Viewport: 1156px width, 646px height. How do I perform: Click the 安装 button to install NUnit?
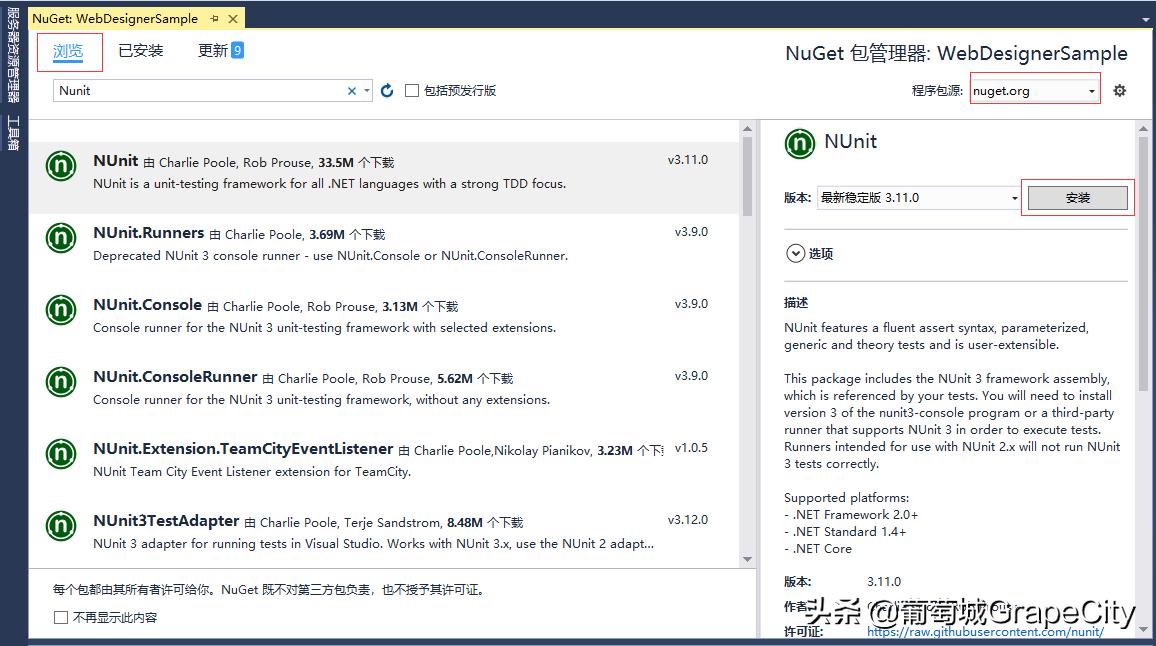pyautogui.click(x=1077, y=197)
